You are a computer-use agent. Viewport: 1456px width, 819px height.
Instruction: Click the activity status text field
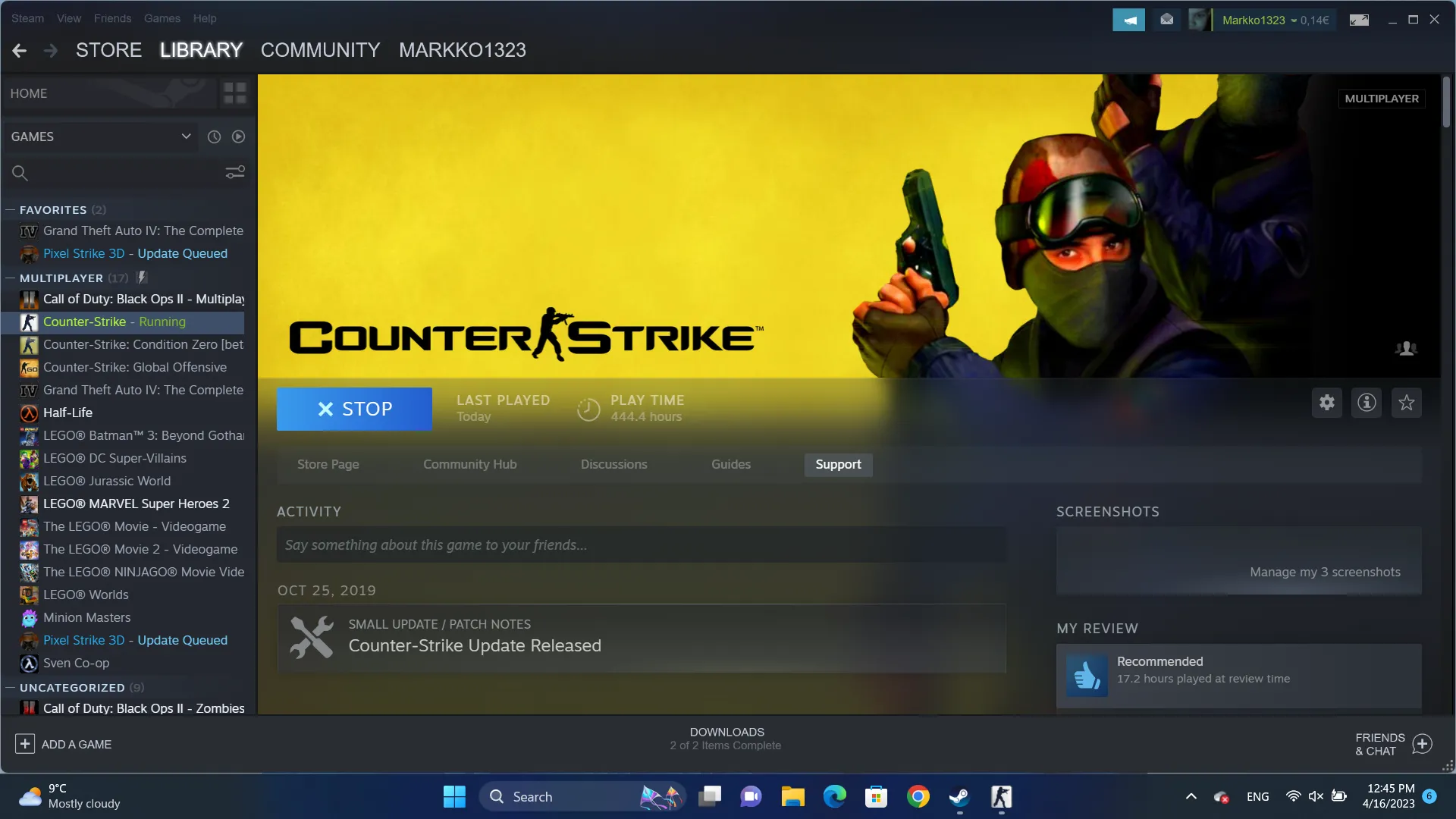click(641, 545)
